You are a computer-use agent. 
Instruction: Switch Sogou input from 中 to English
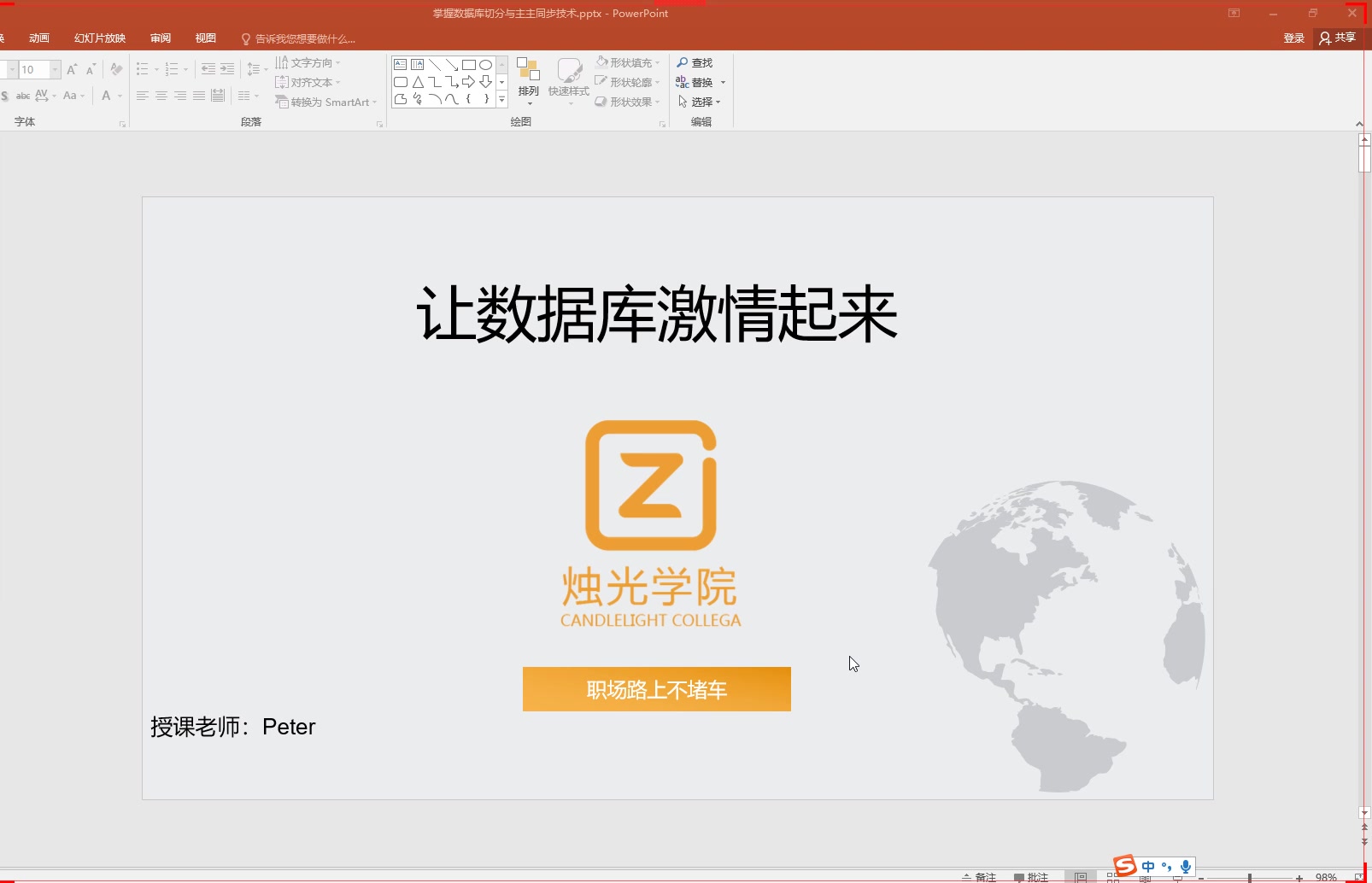click(1148, 867)
